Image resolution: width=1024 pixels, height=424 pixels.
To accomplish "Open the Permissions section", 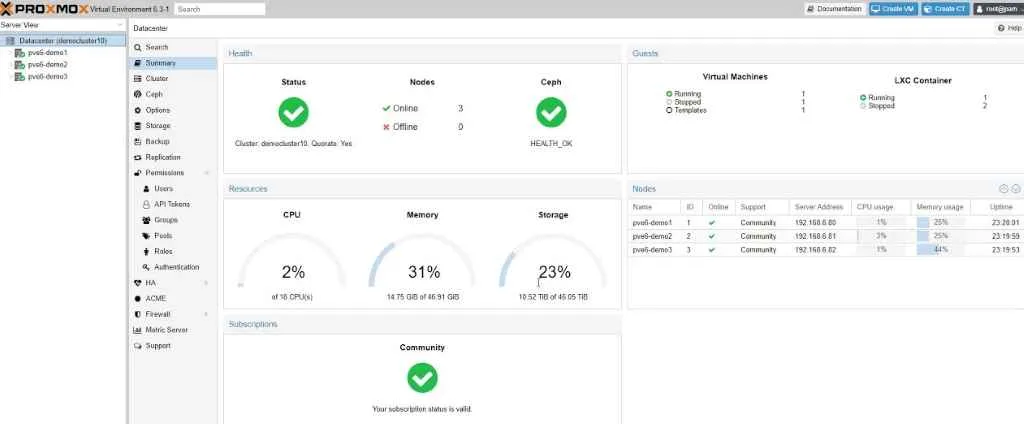I will (164, 173).
